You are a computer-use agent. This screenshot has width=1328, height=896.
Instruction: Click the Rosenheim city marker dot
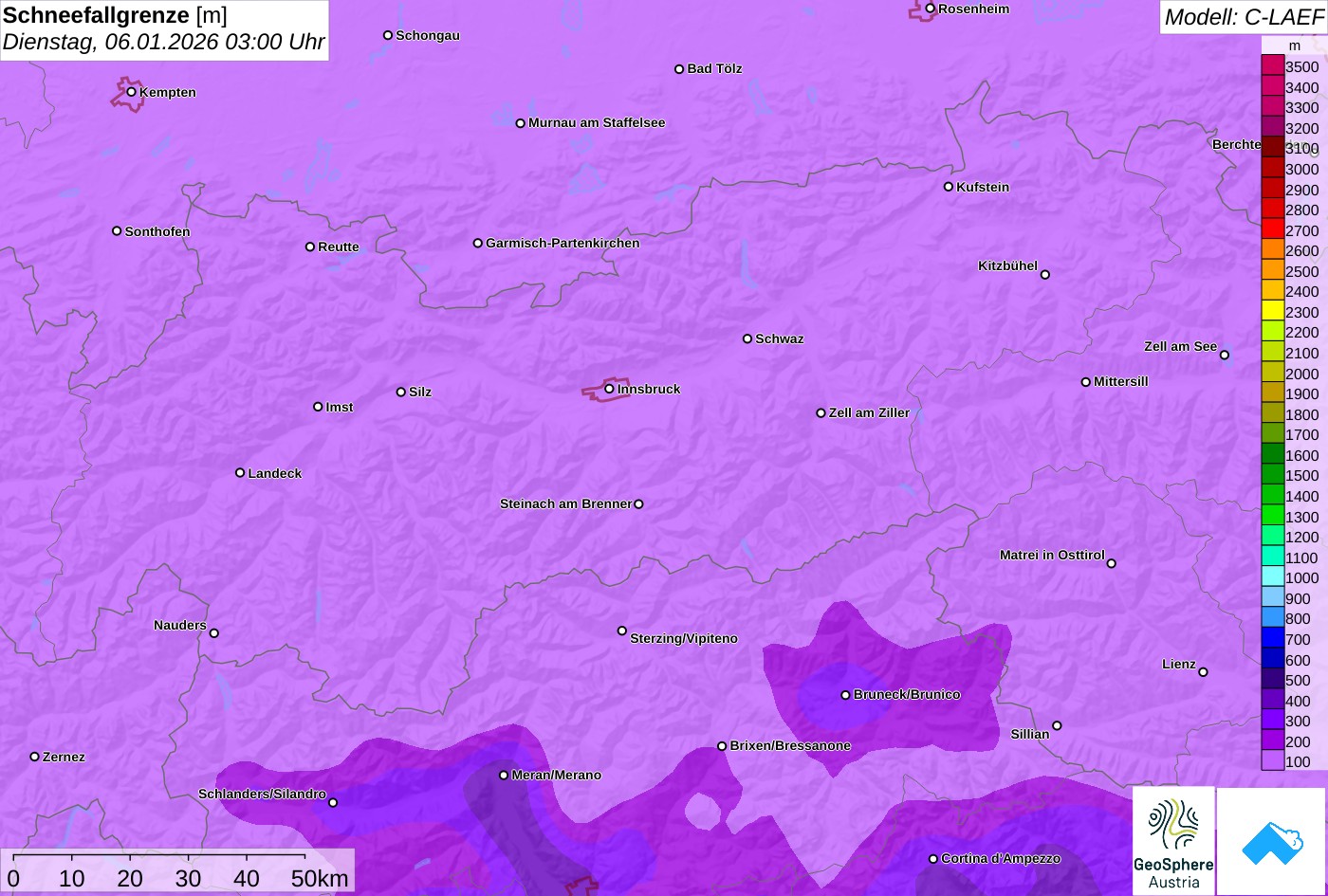tap(931, 9)
